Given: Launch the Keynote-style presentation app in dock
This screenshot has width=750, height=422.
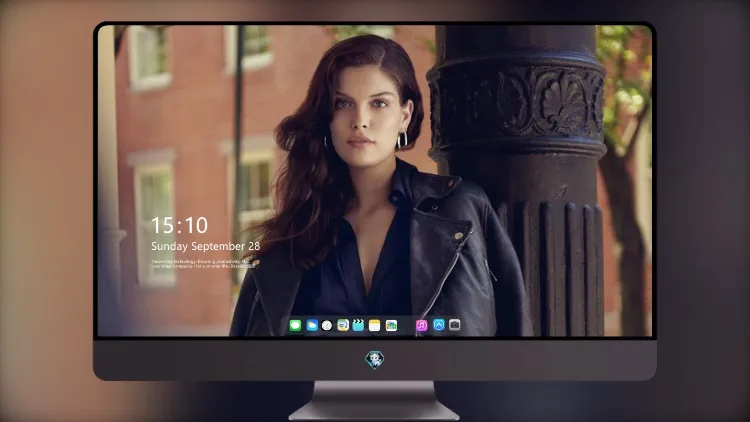Looking at the screenshot, I should tap(343, 325).
